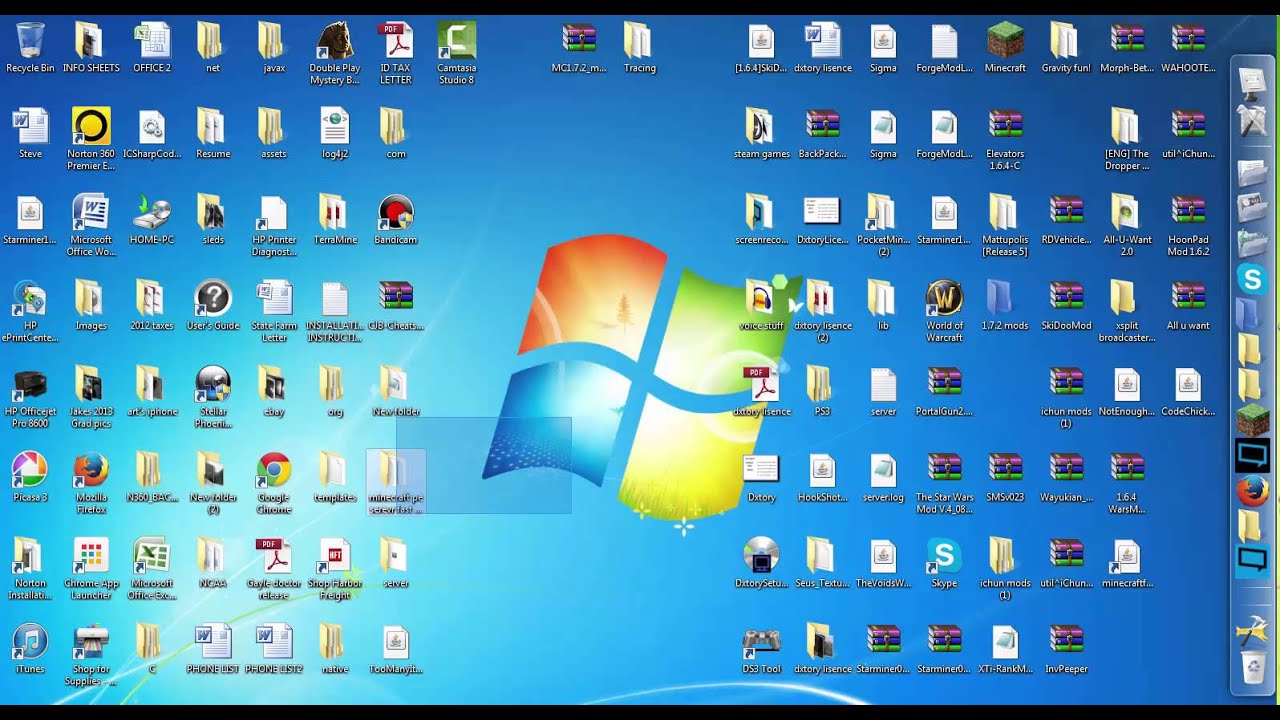Select the World of Warcraft icon
This screenshot has height=720, width=1280.
click(944, 311)
